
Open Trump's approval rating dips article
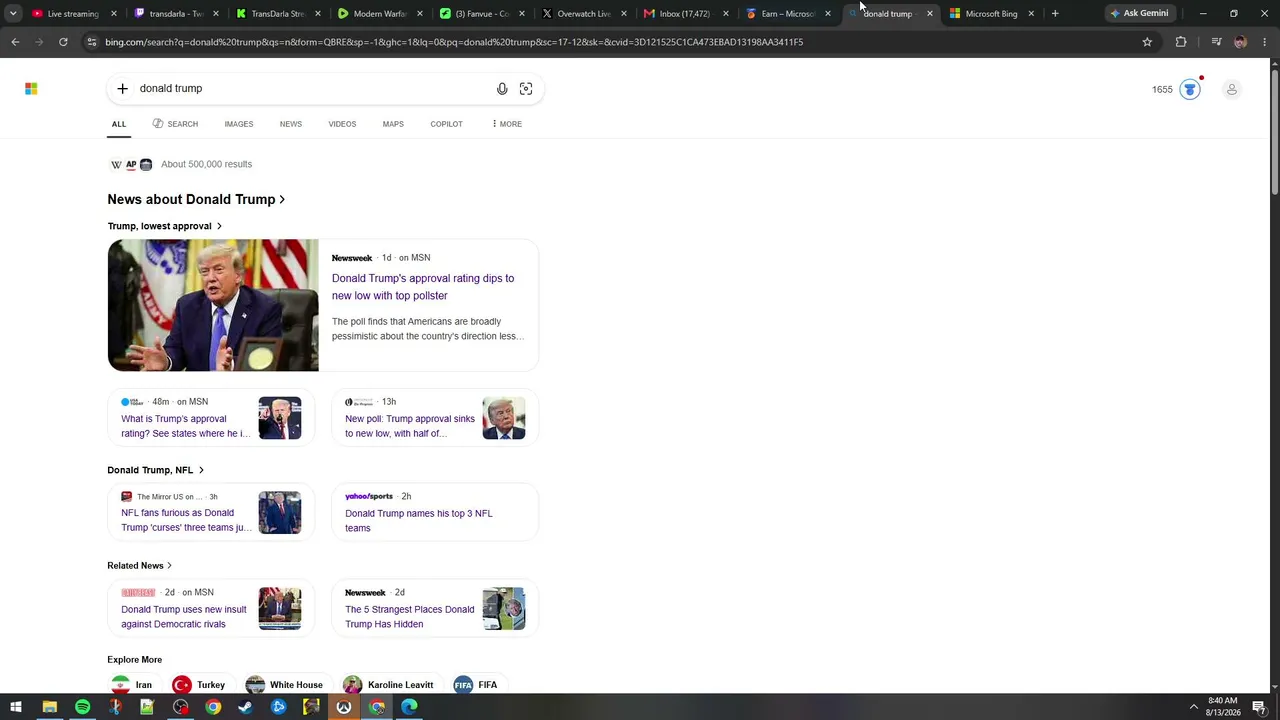coord(423,287)
